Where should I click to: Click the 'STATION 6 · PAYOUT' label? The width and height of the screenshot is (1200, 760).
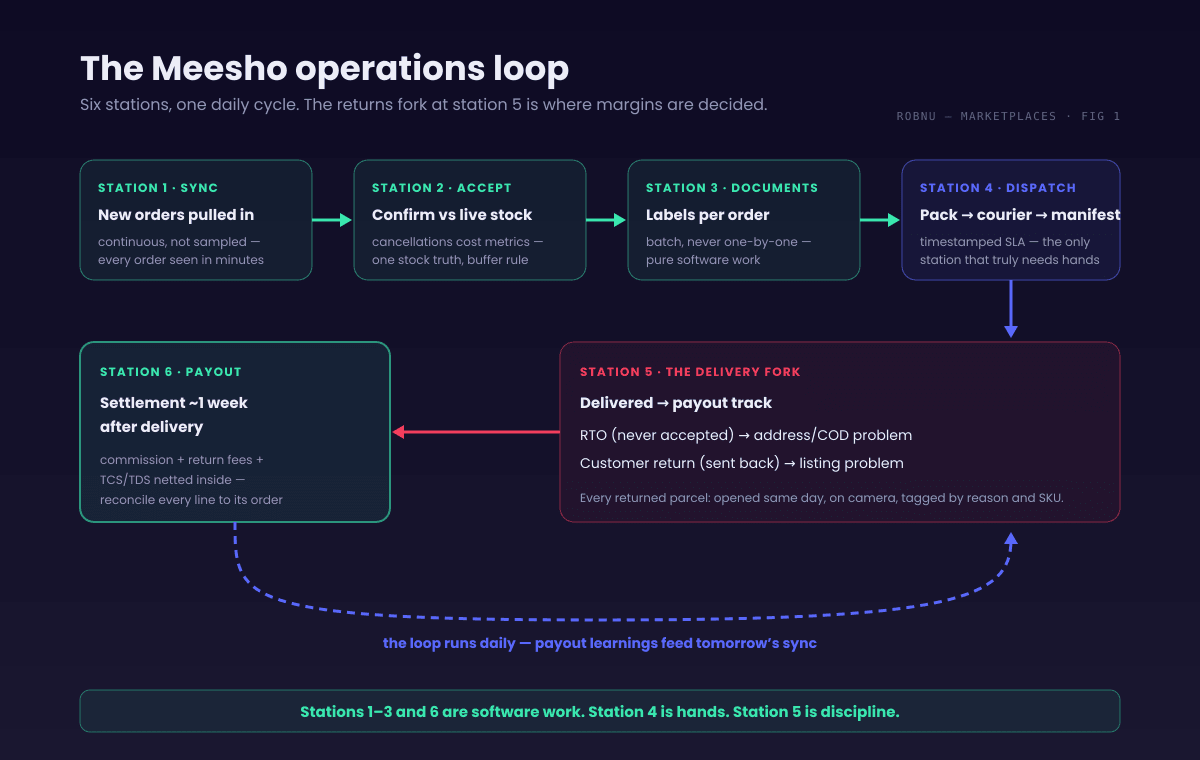point(171,372)
